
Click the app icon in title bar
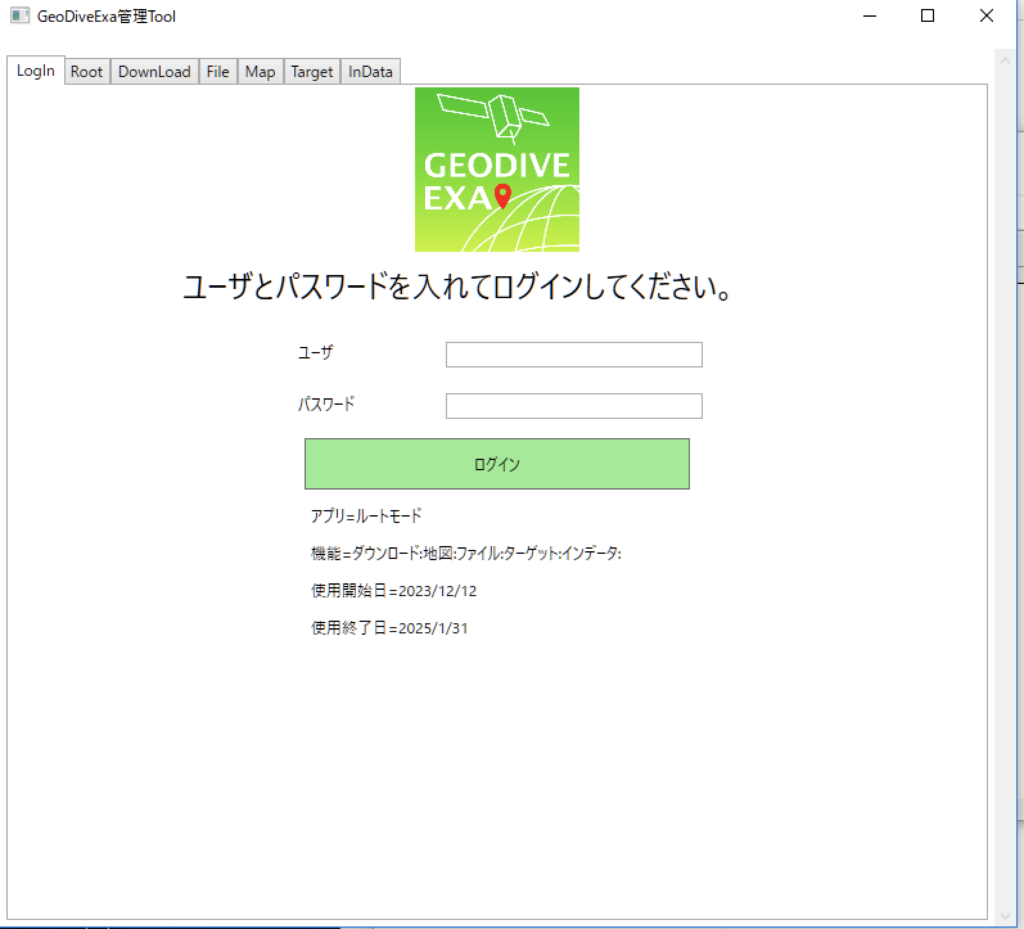(20, 16)
